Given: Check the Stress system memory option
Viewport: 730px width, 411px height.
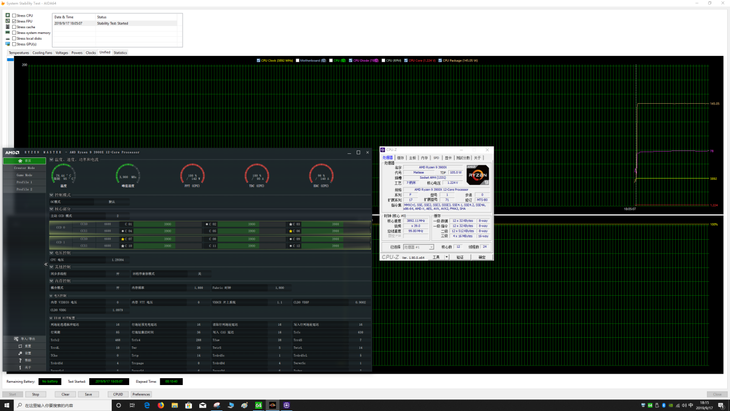Looking at the screenshot, I should point(14,33).
